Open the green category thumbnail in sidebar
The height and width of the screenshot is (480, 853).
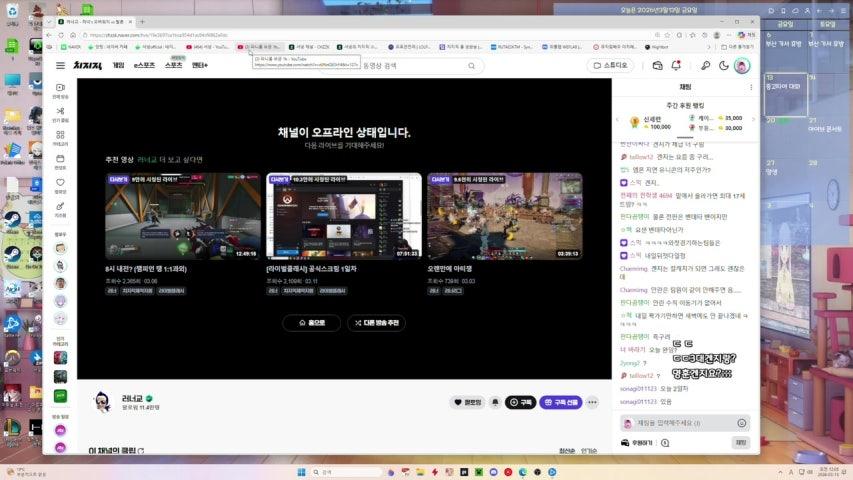60,396
